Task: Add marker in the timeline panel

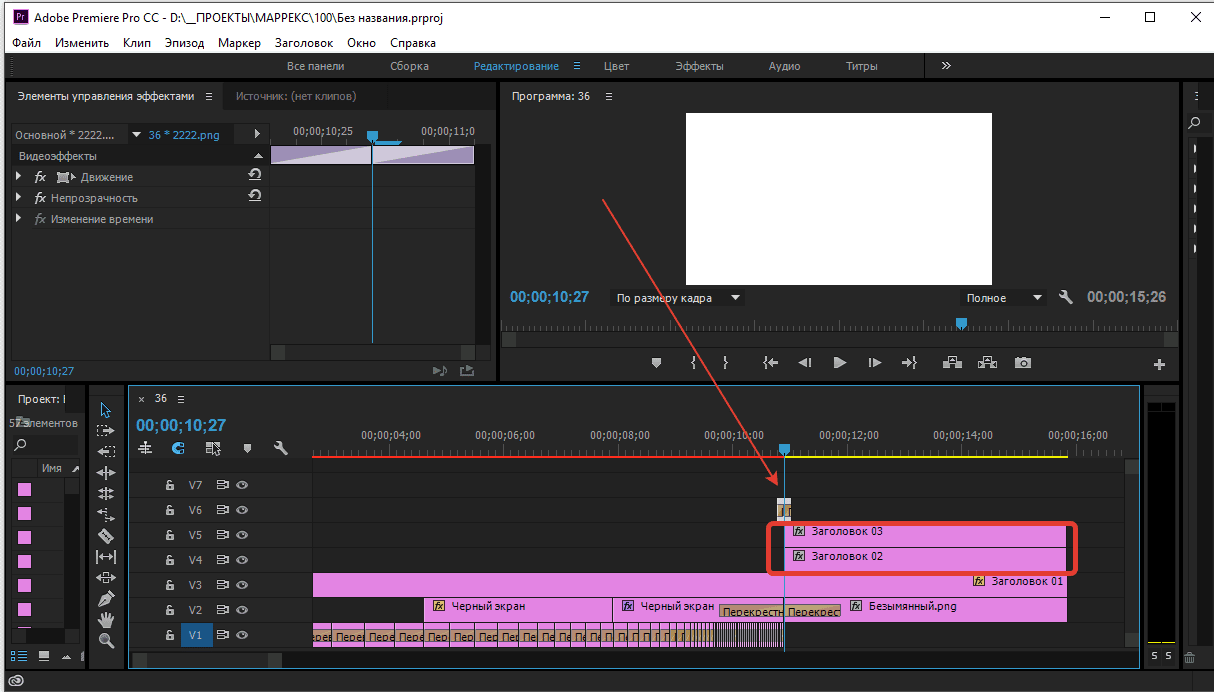Action: [247, 449]
